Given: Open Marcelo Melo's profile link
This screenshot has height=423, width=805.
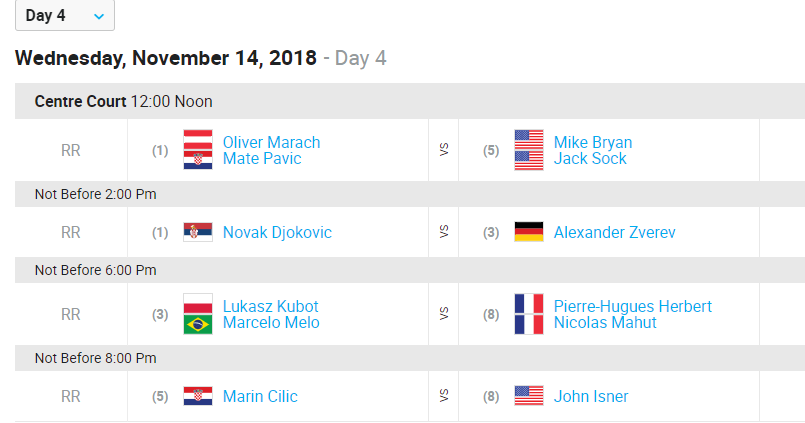Looking at the screenshot, I should click(271, 323).
